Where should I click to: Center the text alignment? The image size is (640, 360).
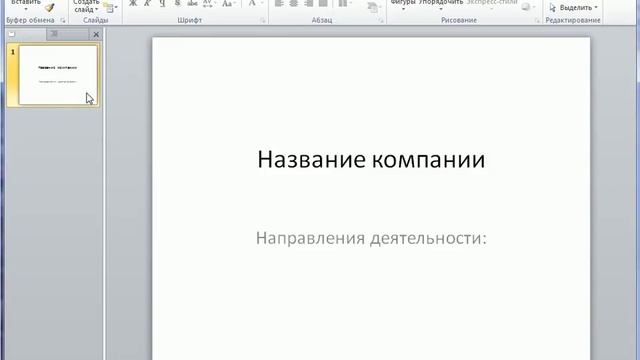coord(293,4)
